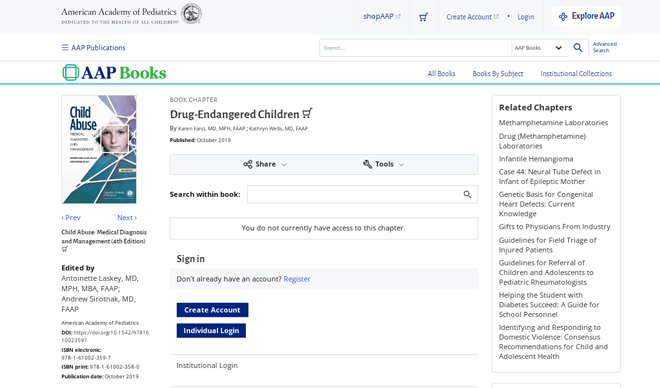Go to Next chapter
The height and width of the screenshot is (388, 660).
click(127, 218)
